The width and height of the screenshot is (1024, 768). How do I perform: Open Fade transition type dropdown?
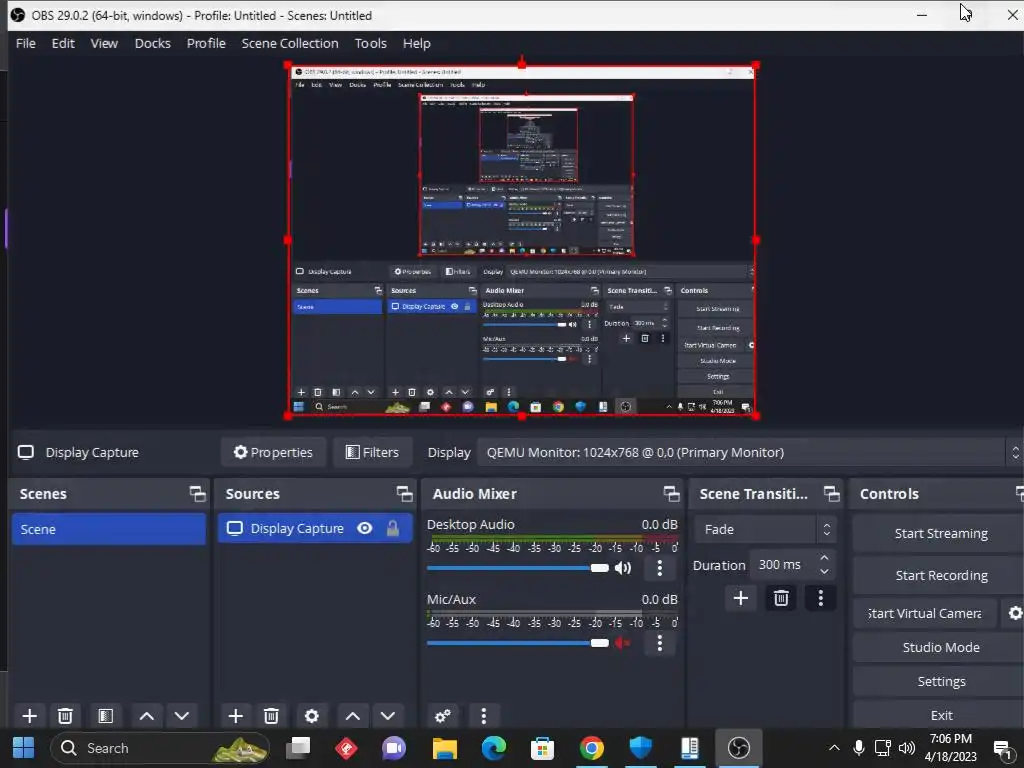(764, 530)
